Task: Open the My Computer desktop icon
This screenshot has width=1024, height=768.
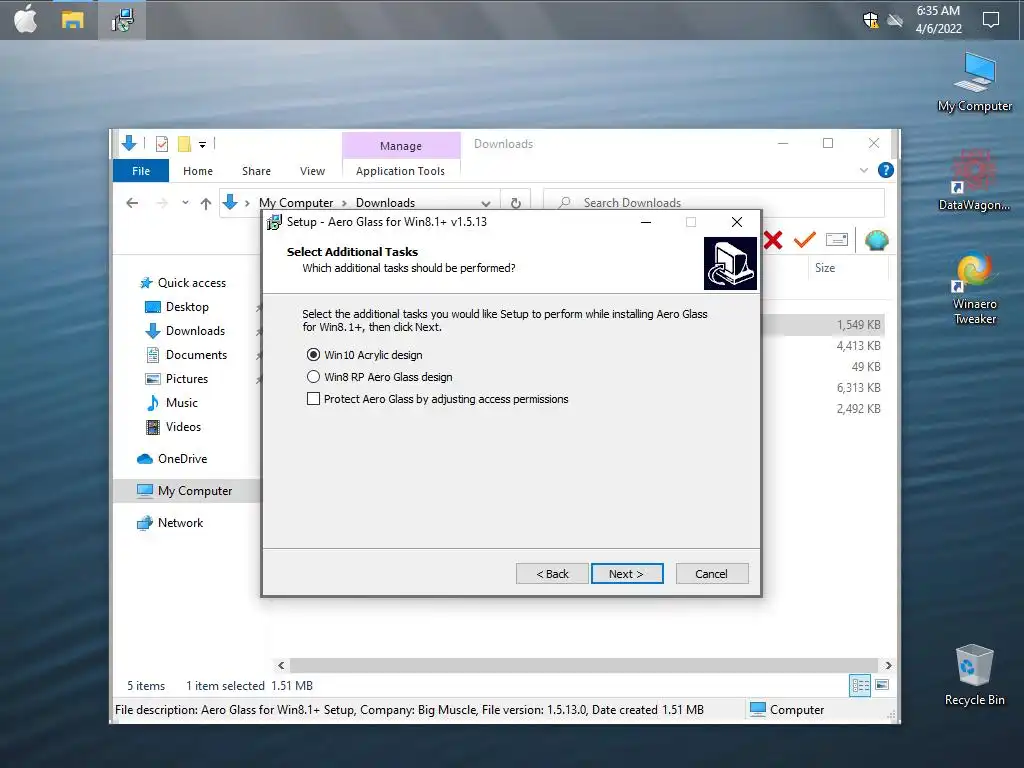Action: click(975, 83)
